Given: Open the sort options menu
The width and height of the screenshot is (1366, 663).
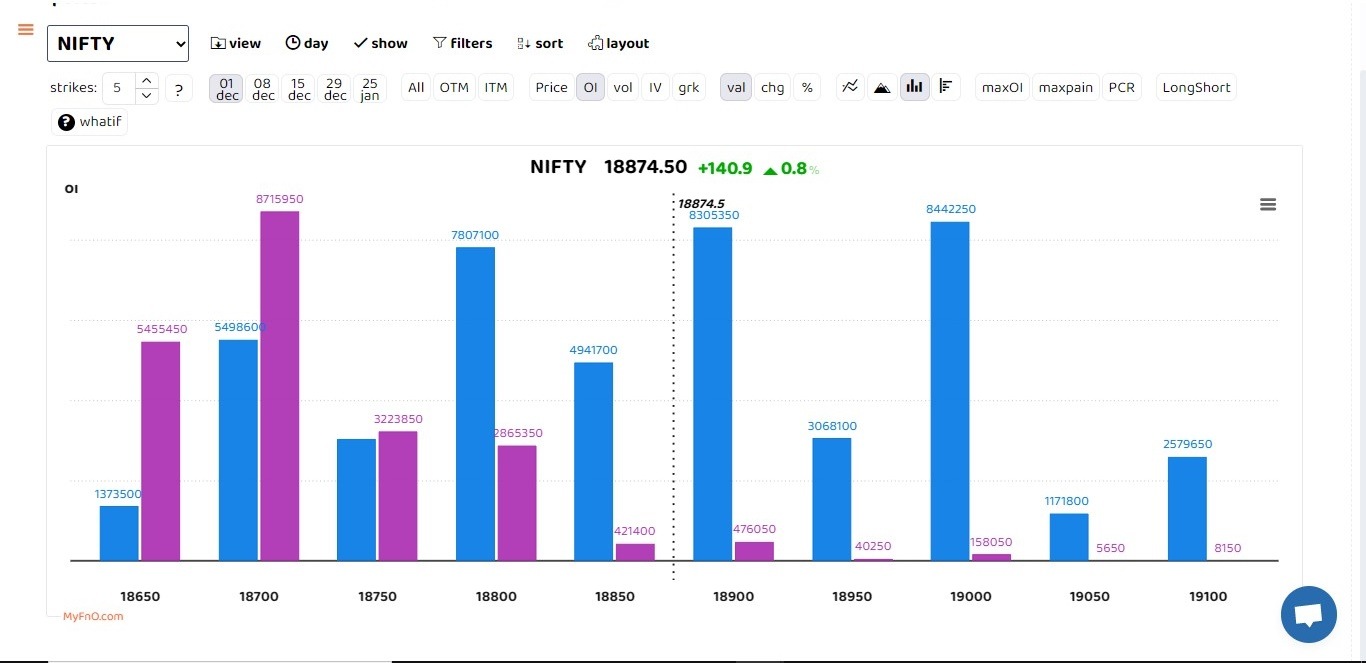Looking at the screenshot, I should 540,43.
